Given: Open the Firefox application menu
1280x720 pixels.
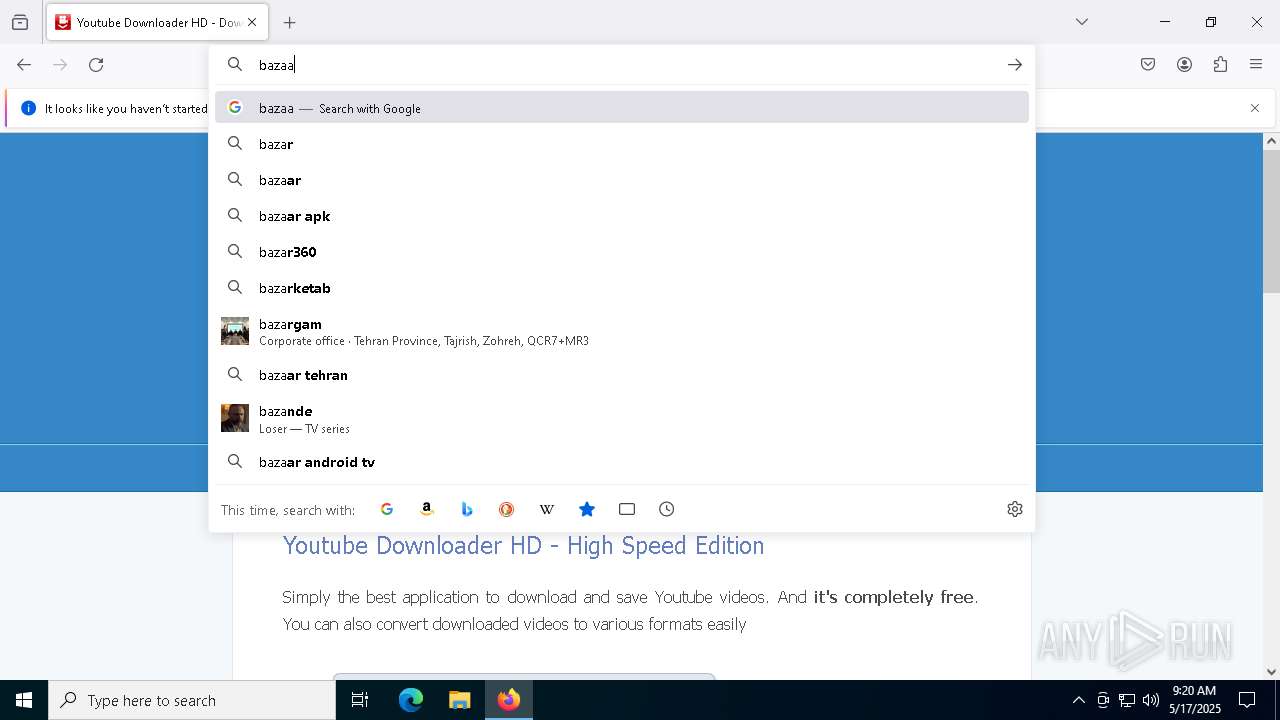Looking at the screenshot, I should coord(1256,65).
